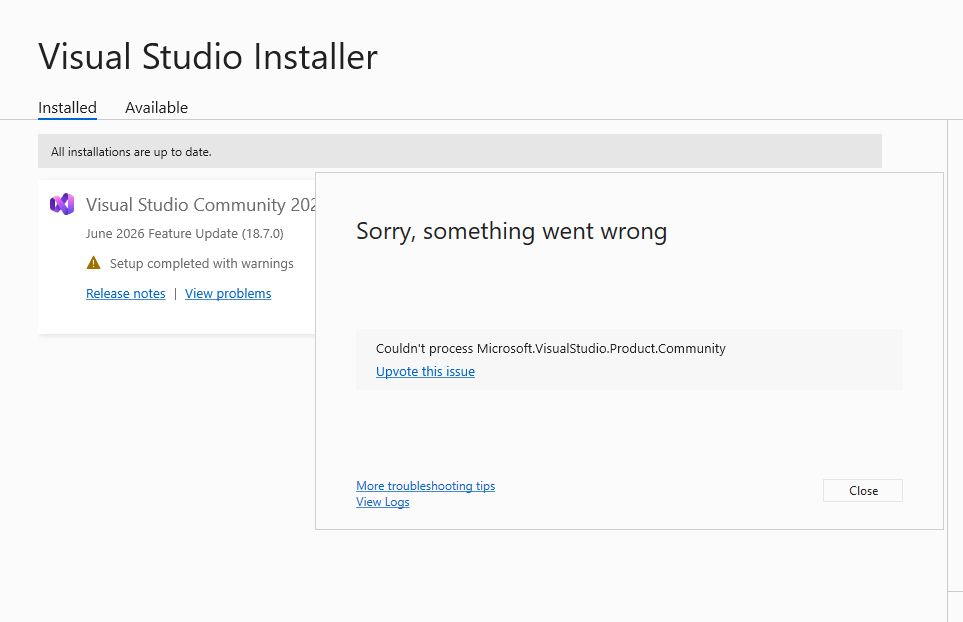The width and height of the screenshot is (963, 622).
Task: Click the yellow warning triangle icon
Action: pyautogui.click(x=93, y=263)
